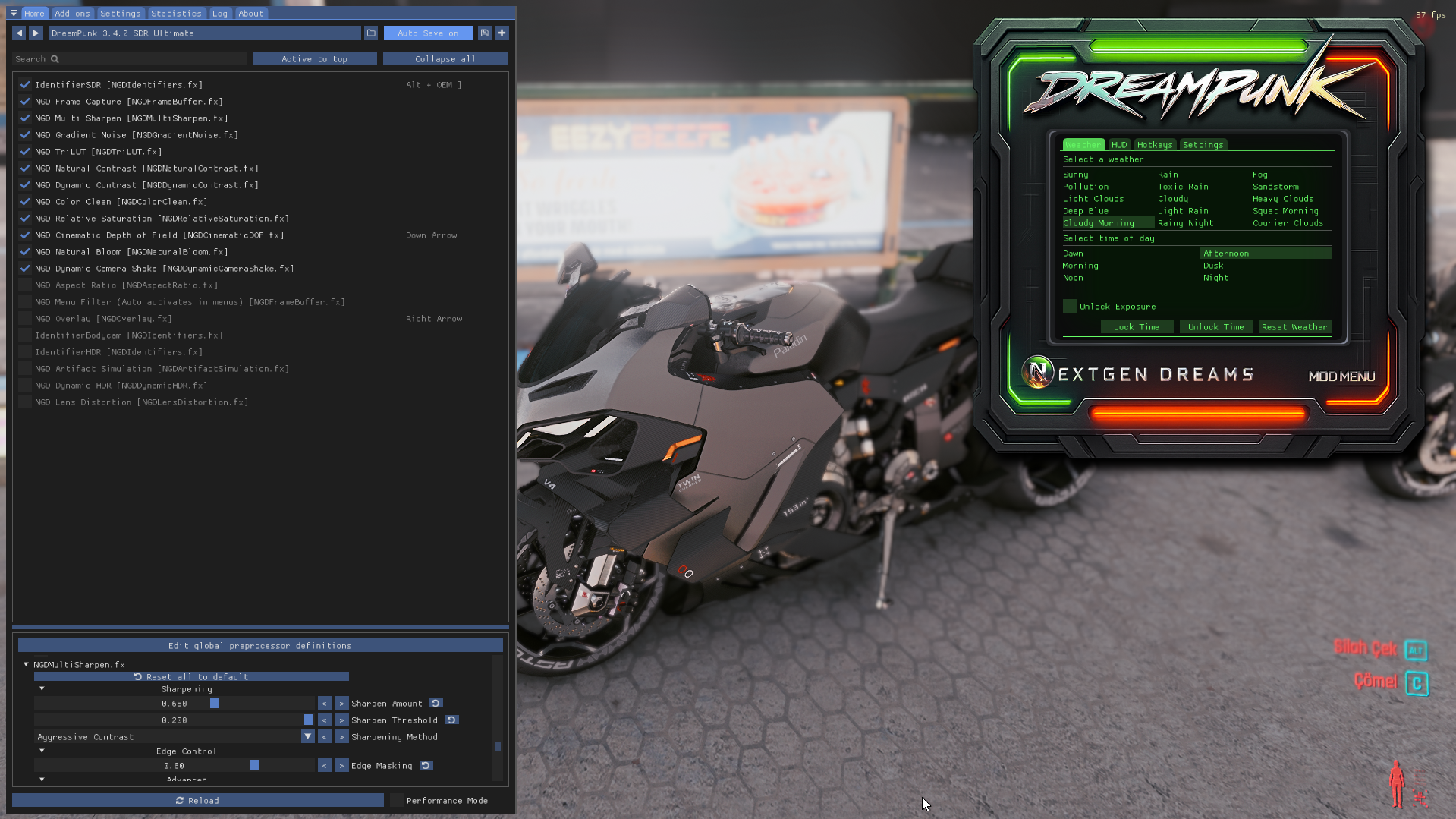Save the current preset with the disk icon

[485, 33]
